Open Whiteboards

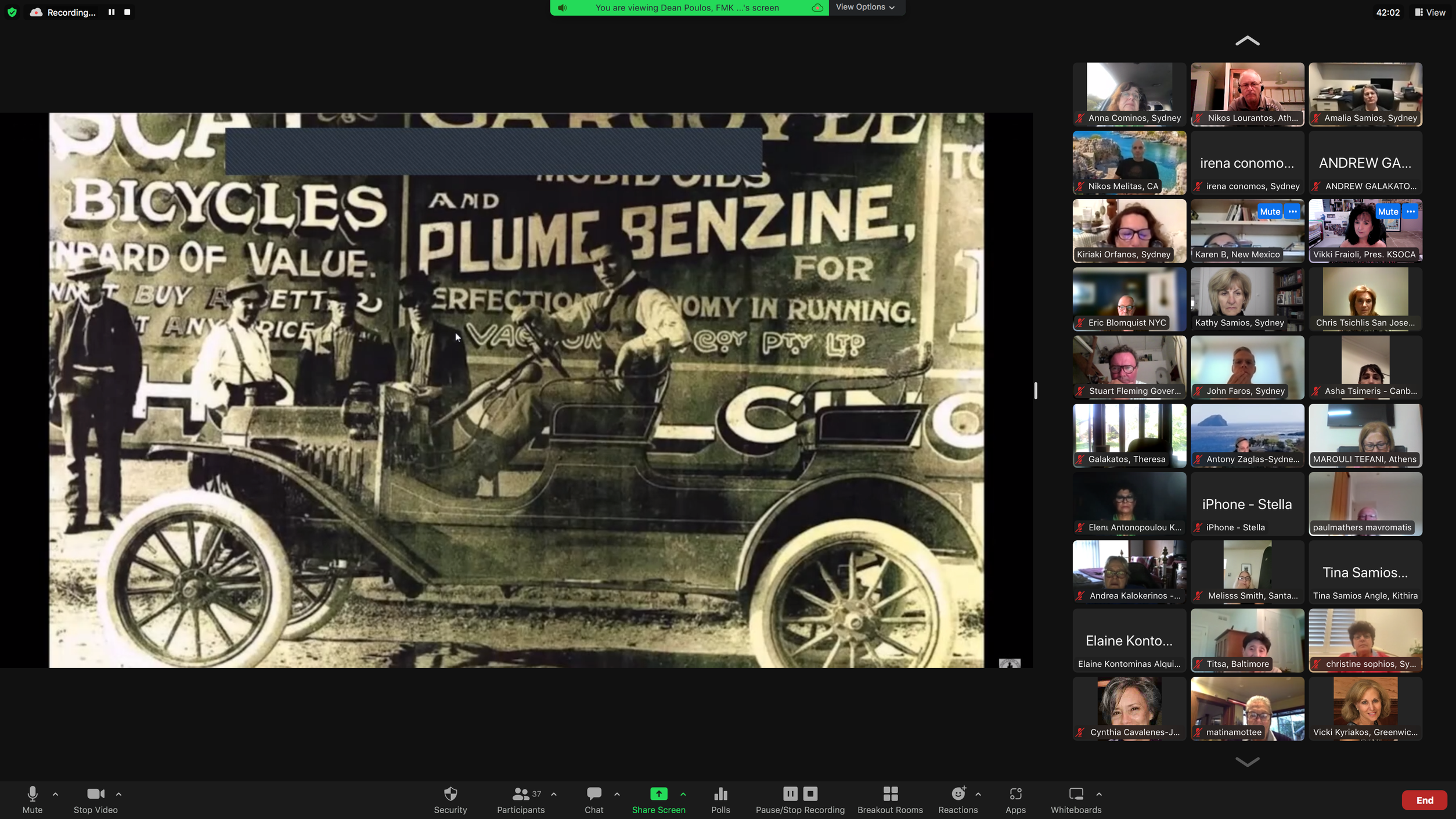(x=1076, y=794)
